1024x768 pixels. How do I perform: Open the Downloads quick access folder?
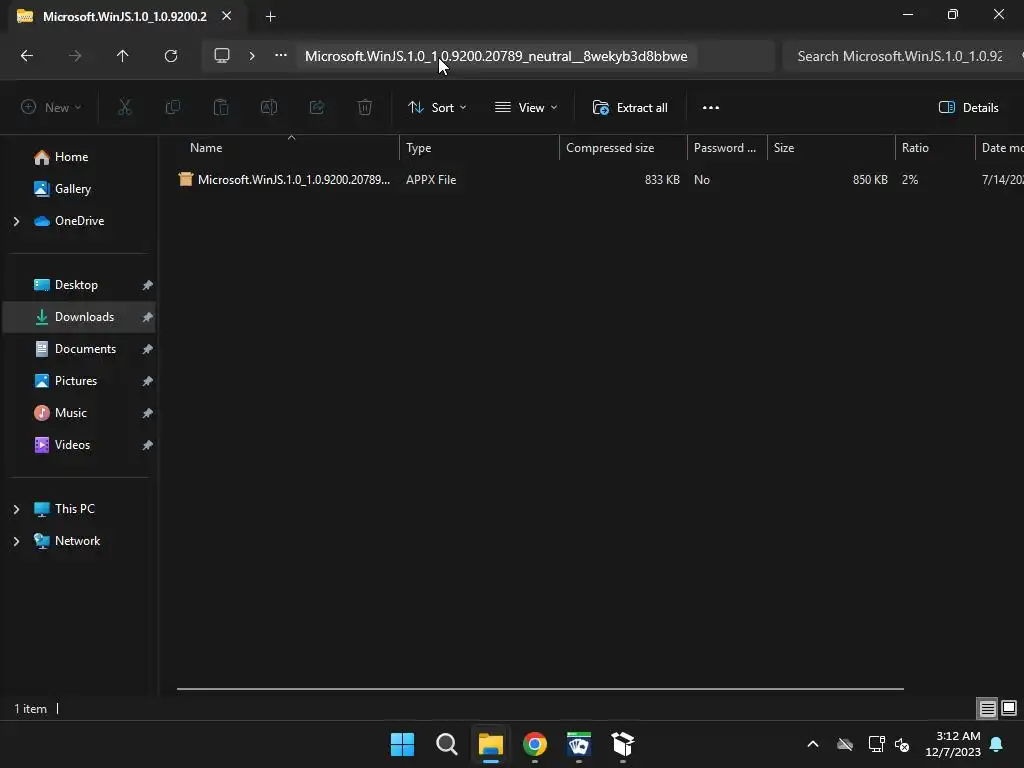84,317
